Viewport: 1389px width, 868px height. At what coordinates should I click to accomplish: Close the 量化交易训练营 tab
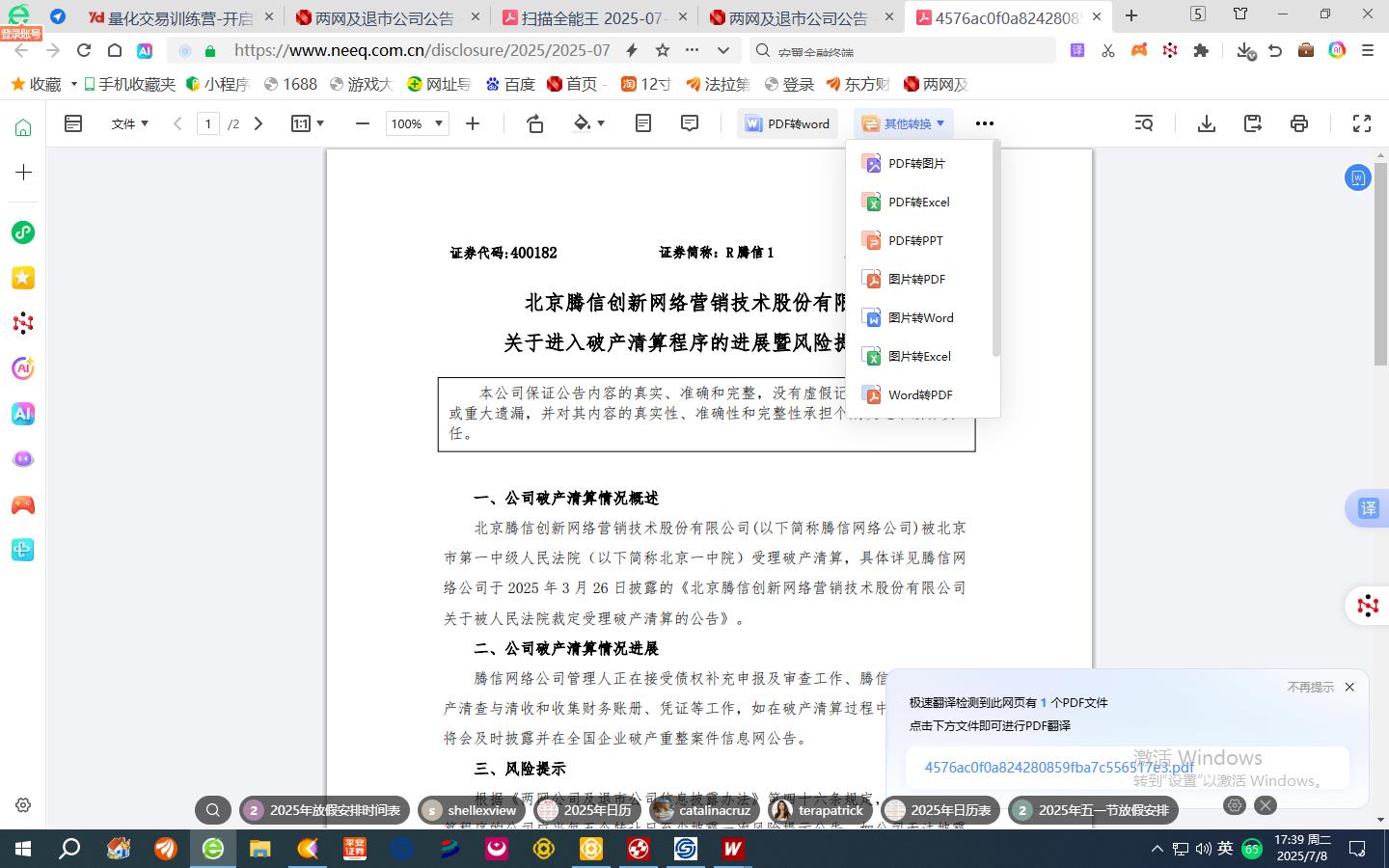click(268, 17)
